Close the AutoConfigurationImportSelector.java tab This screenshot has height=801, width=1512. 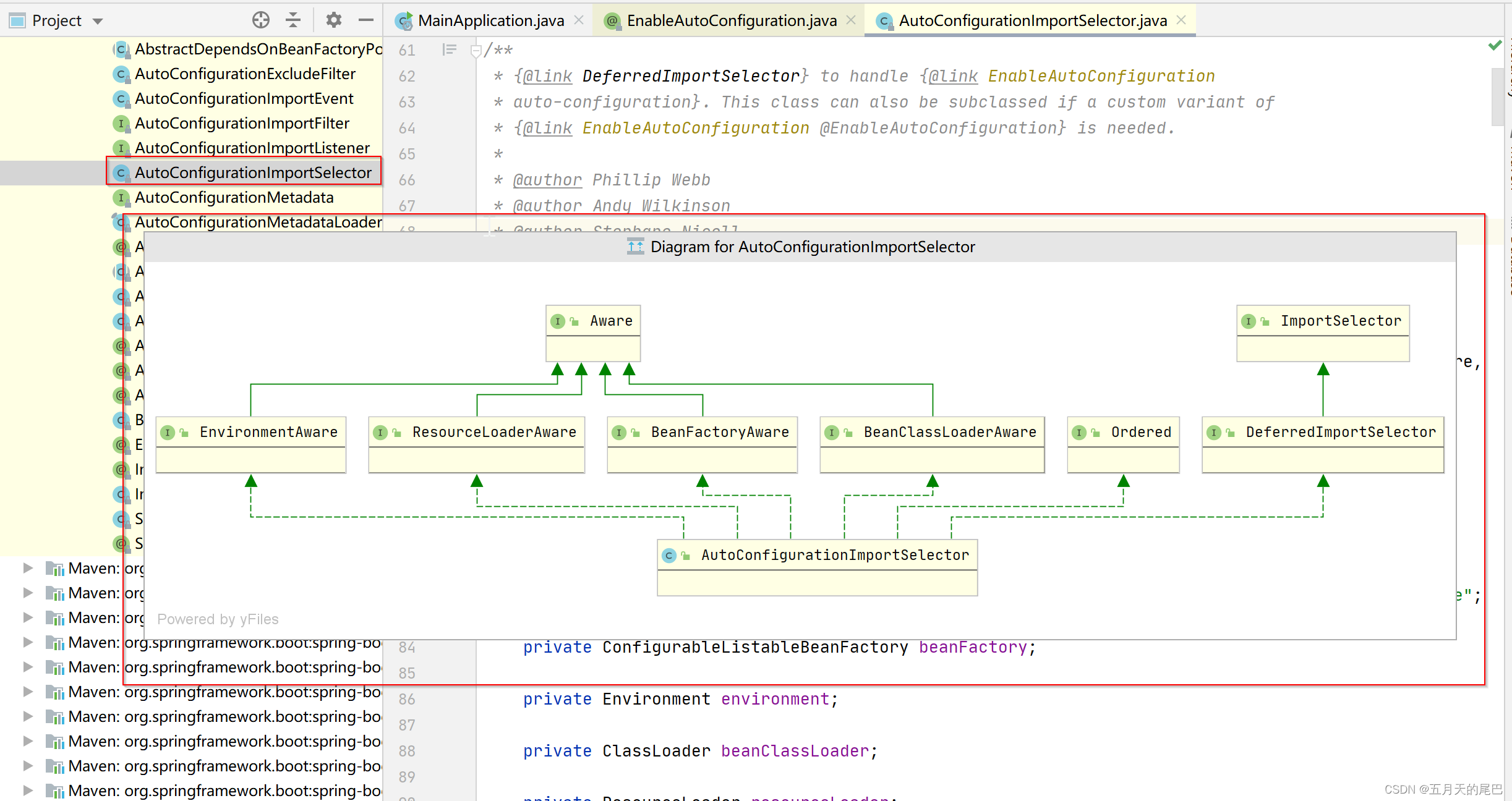pyautogui.click(x=1181, y=20)
